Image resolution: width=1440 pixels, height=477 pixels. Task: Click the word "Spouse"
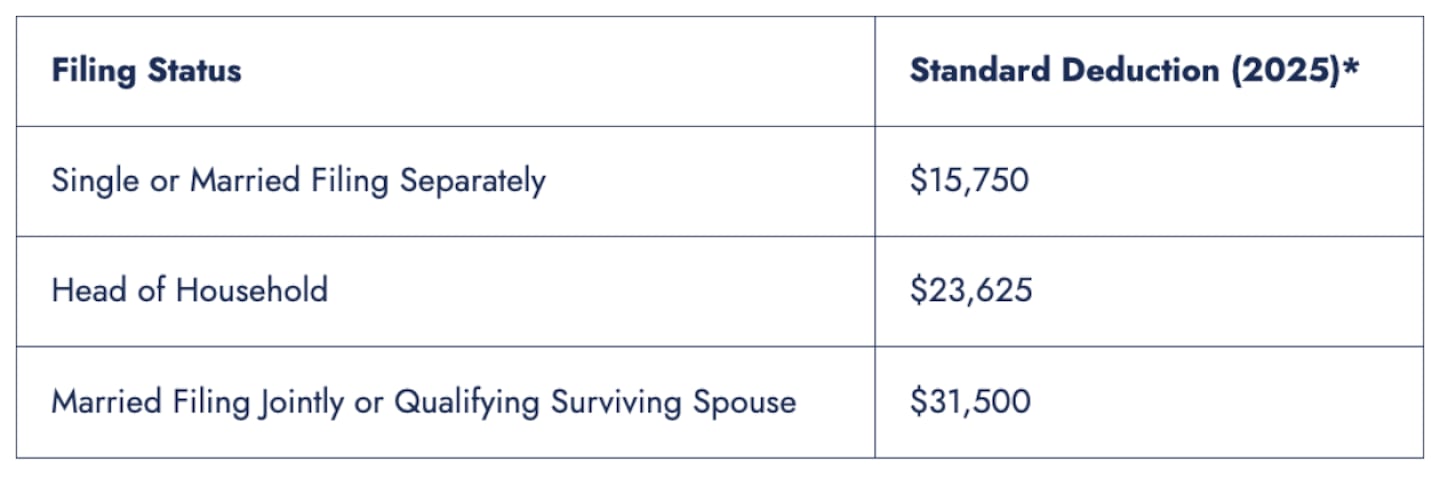(x=744, y=403)
